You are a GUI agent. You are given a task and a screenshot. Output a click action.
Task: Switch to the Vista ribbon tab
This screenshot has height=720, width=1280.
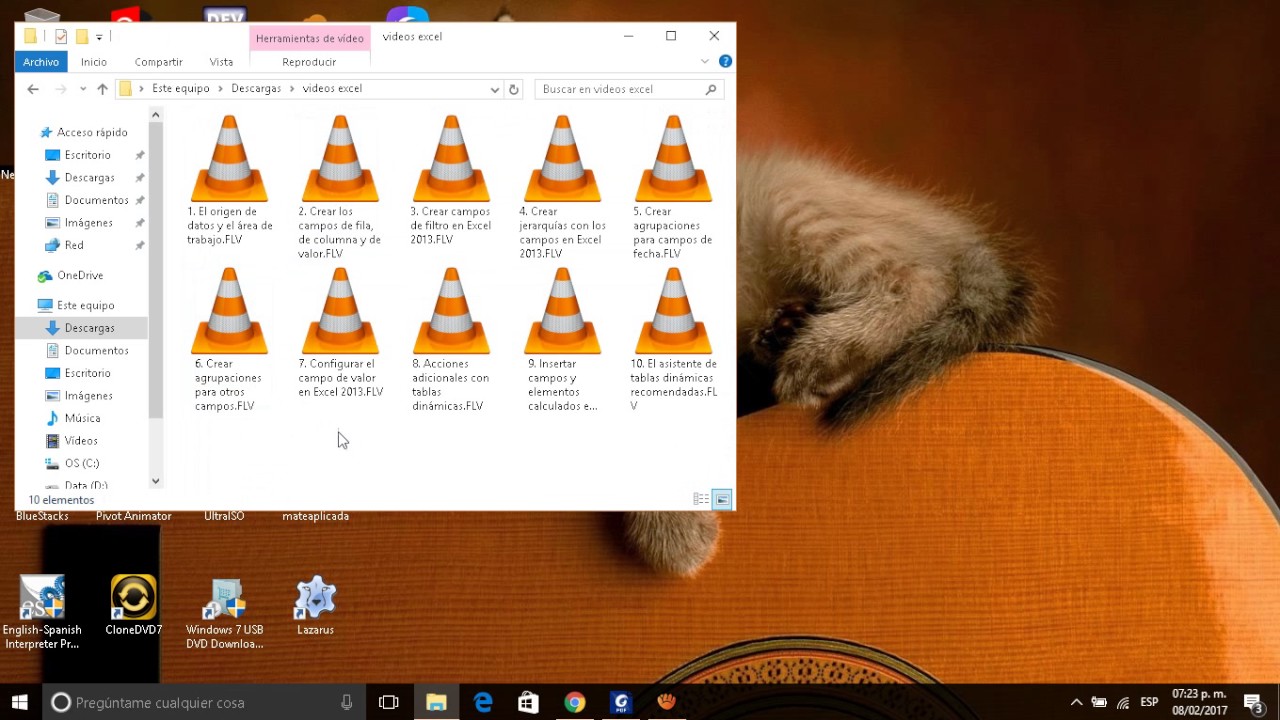[221, 62]
